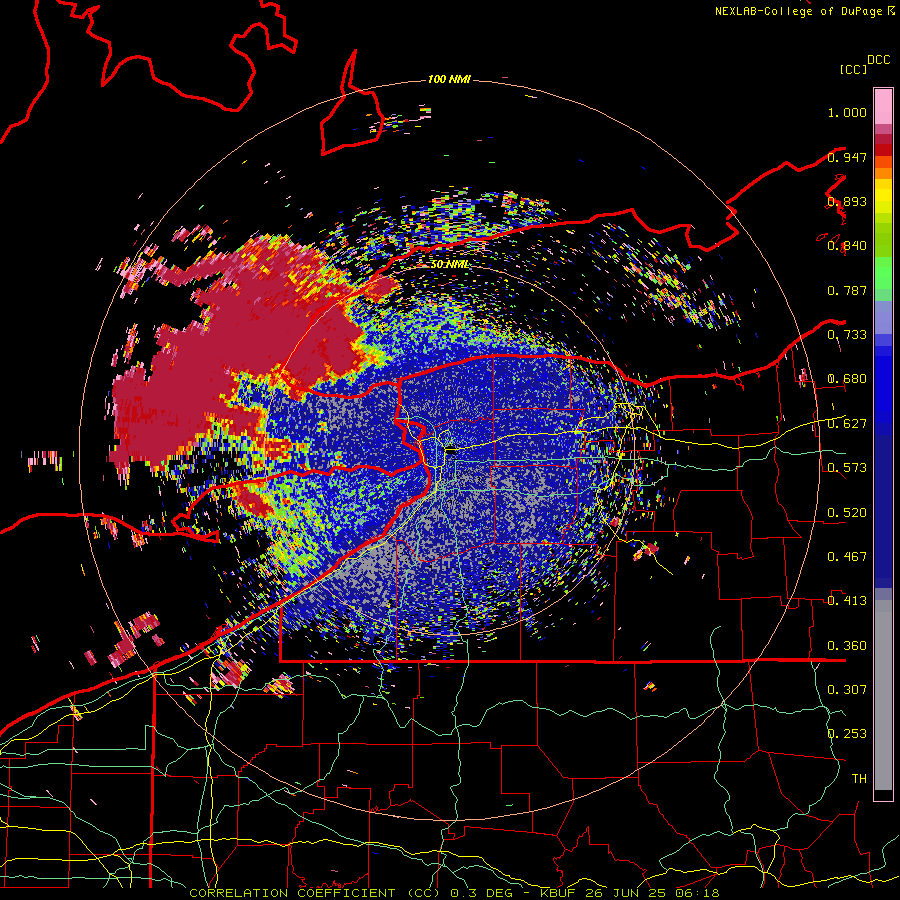Click the 0.733 scale value
This screenshot has width=900, height=900.
[x=847, y=335]
